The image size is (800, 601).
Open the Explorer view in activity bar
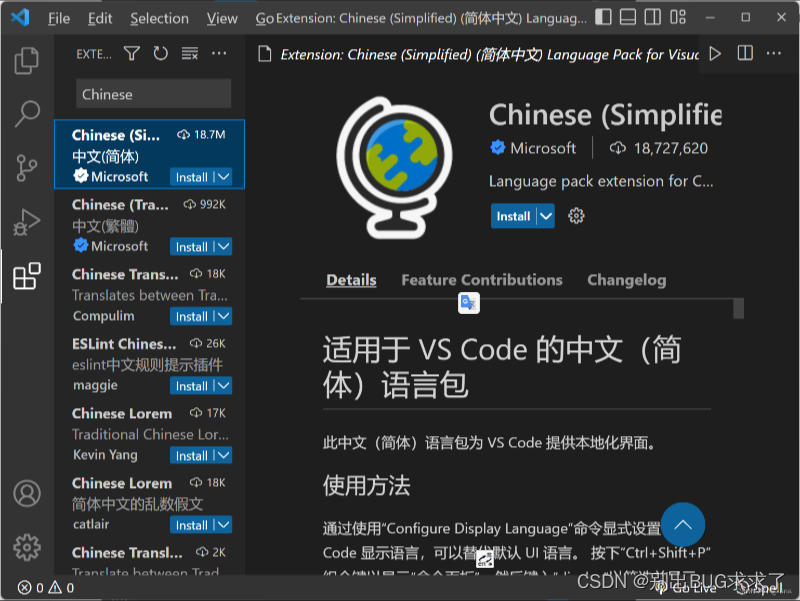pos(27,60)
